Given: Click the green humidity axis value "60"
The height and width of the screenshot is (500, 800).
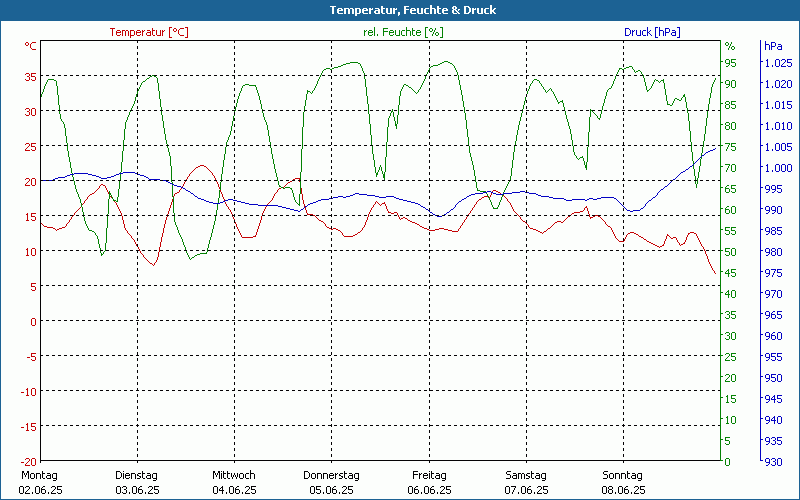Looking at the screenshot, I should (x=731, y=210).
